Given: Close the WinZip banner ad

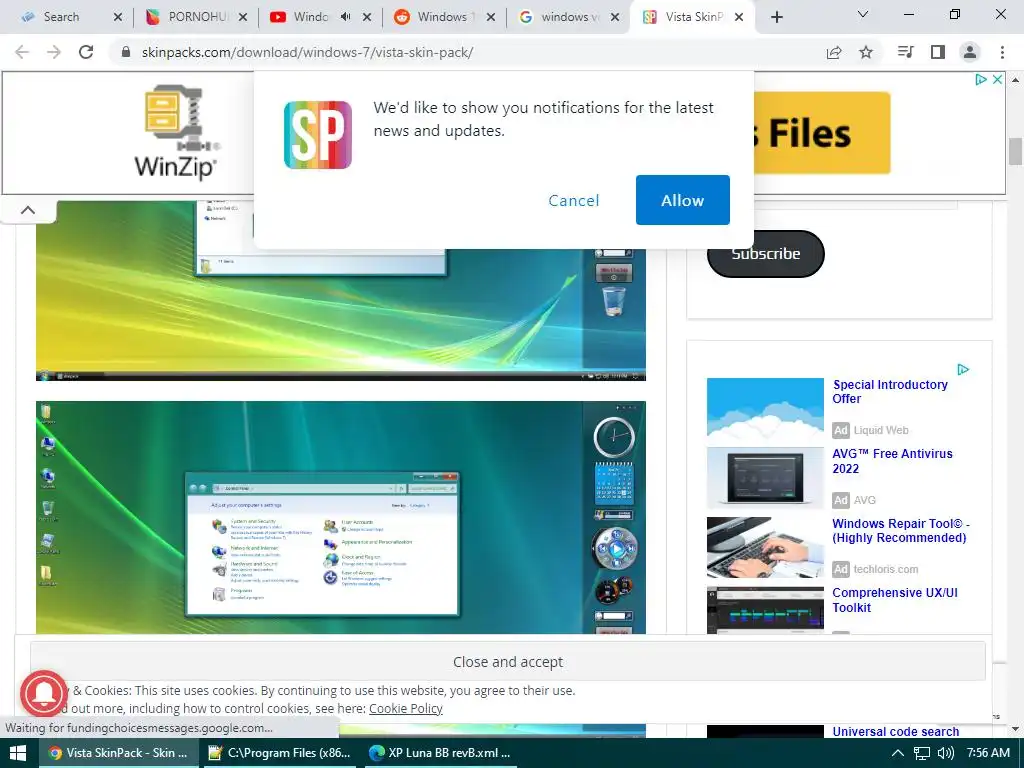Looking at the screenshot, I should click(997, 80).
